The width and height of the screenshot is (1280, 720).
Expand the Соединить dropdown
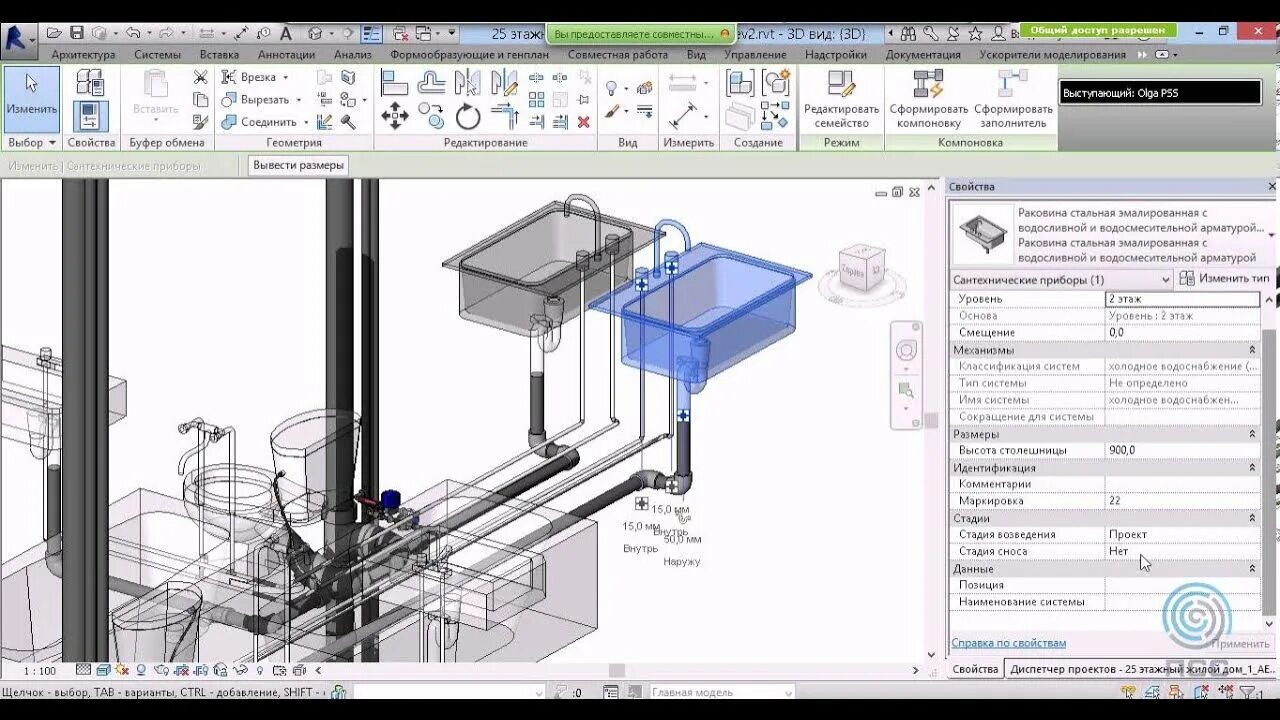coord(306,122)
